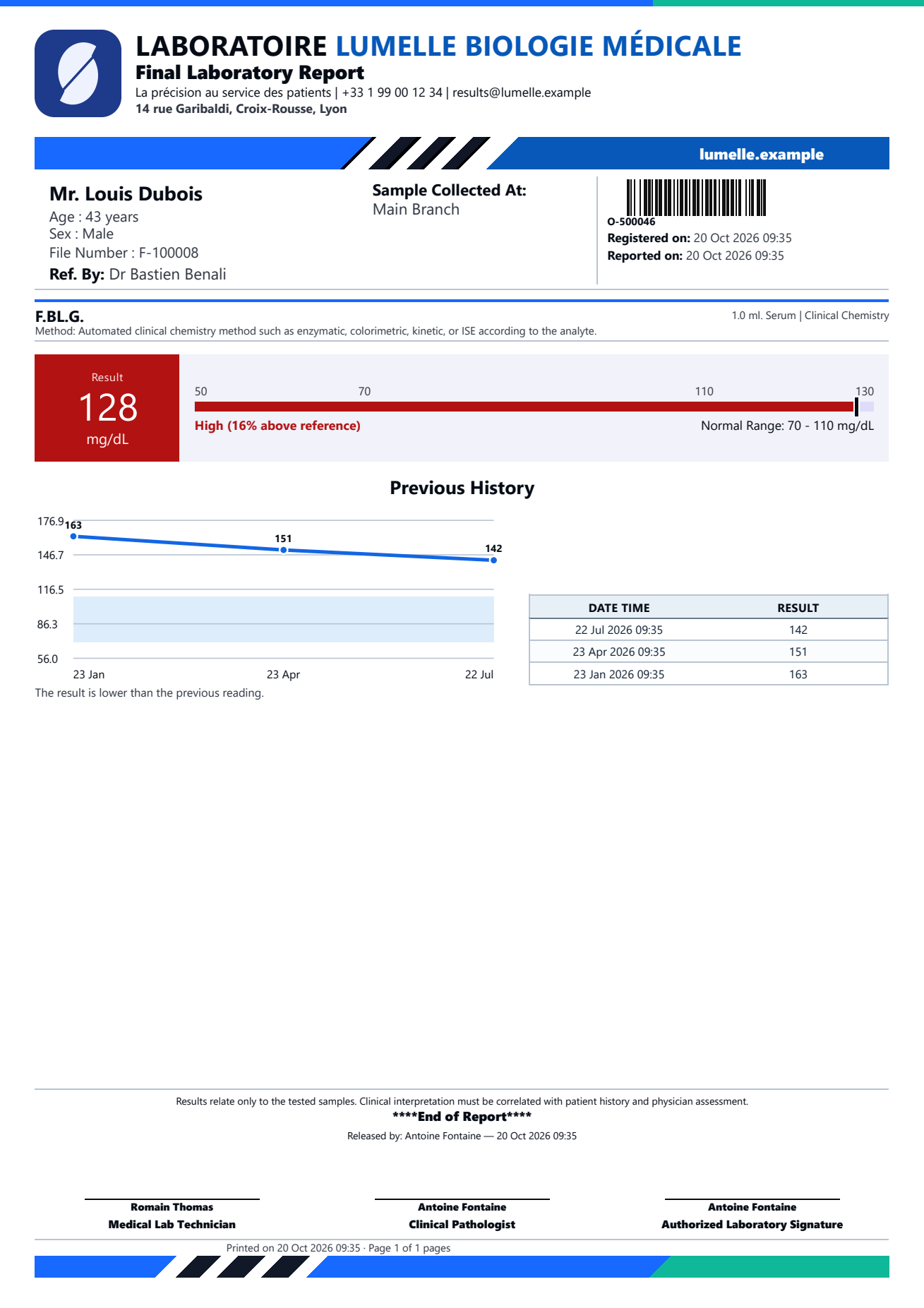
Task: Click the 23 Apr axis label
Action: tap(283, 675)
